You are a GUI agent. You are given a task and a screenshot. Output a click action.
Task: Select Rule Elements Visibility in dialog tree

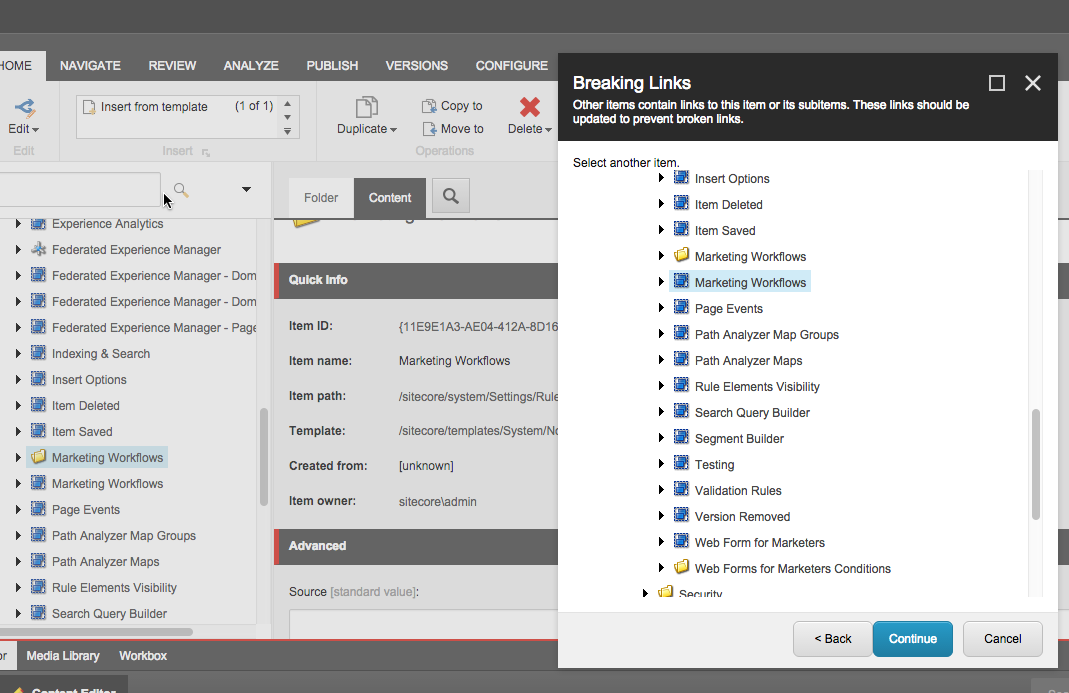coord(757,387)
